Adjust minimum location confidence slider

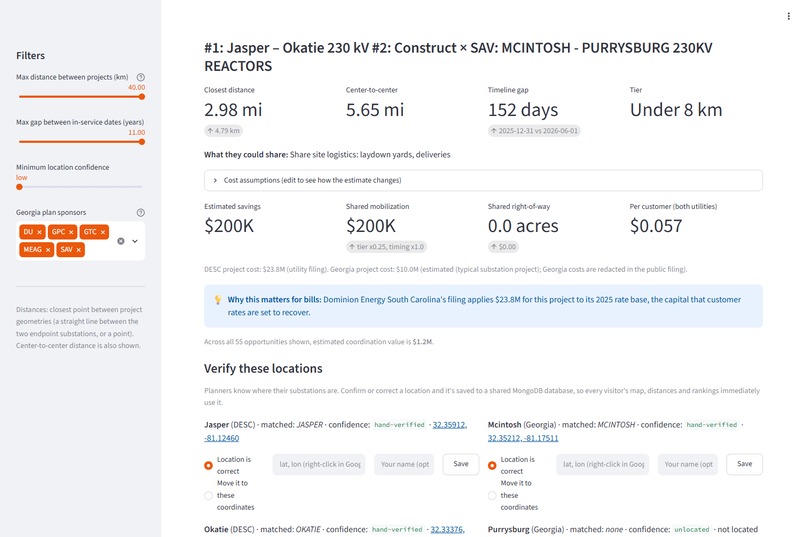20,187
